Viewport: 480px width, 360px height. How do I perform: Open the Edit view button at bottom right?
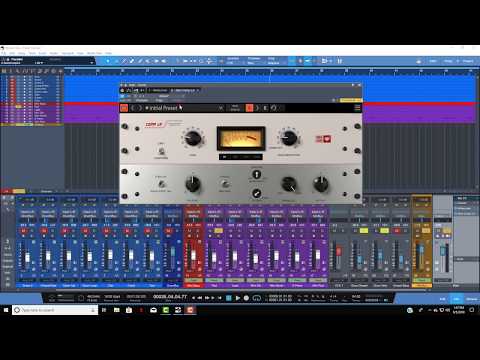click(x=443, y=299)
